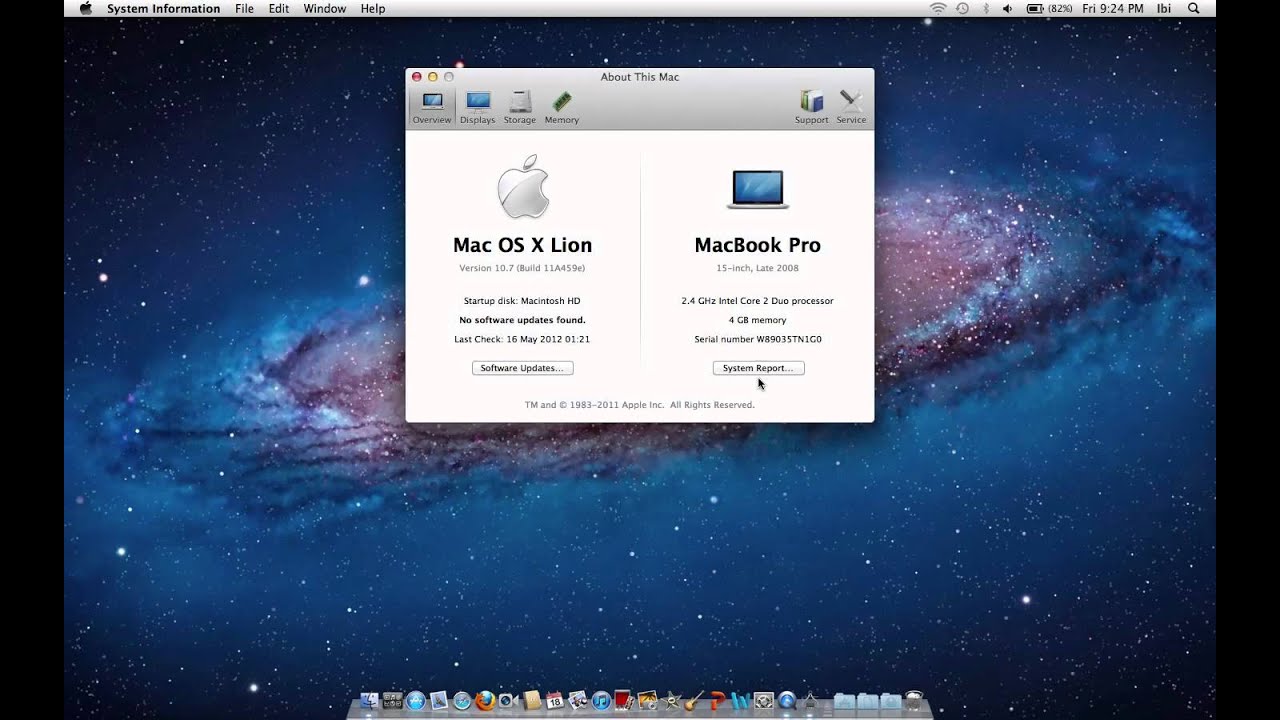The width and height of the screenshot is (1280, 720).
Task: Click the Wi-Fi status icon
Action: (x=937, y=8)
